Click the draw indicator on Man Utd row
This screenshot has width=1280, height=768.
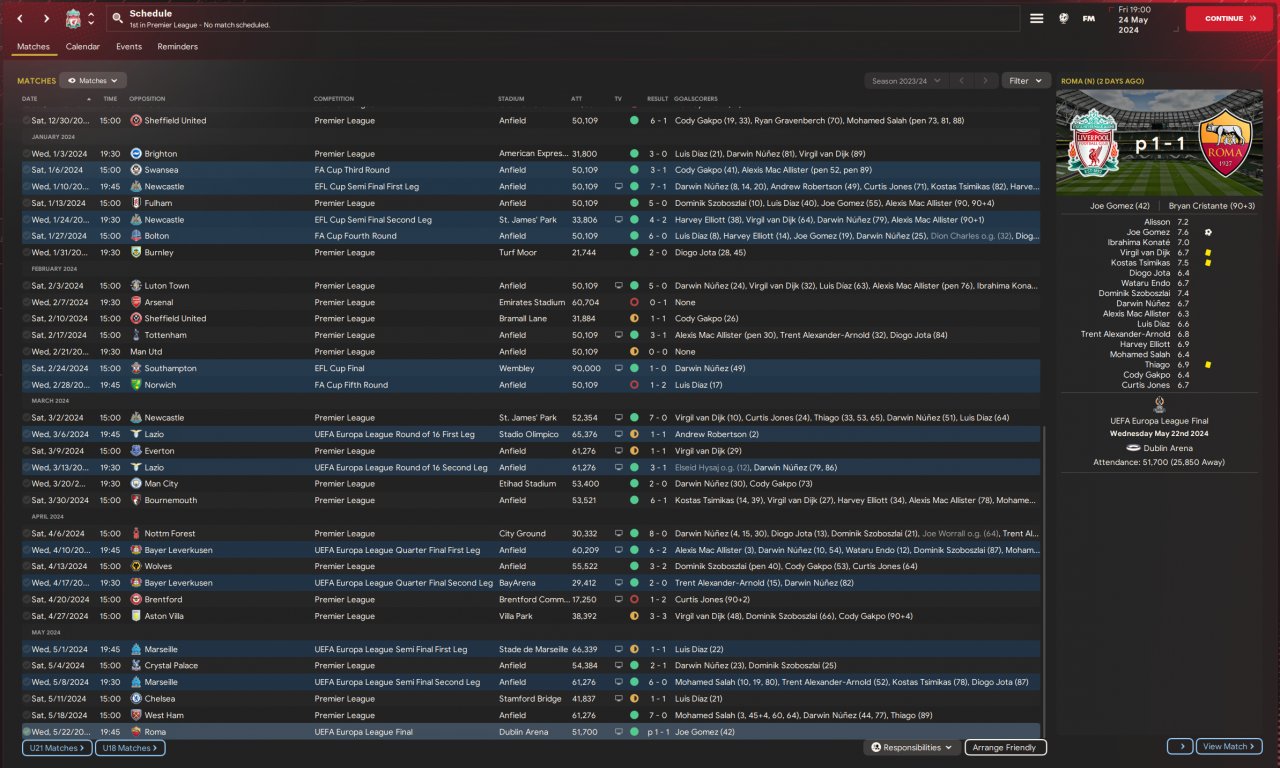[x=634, y=352]
